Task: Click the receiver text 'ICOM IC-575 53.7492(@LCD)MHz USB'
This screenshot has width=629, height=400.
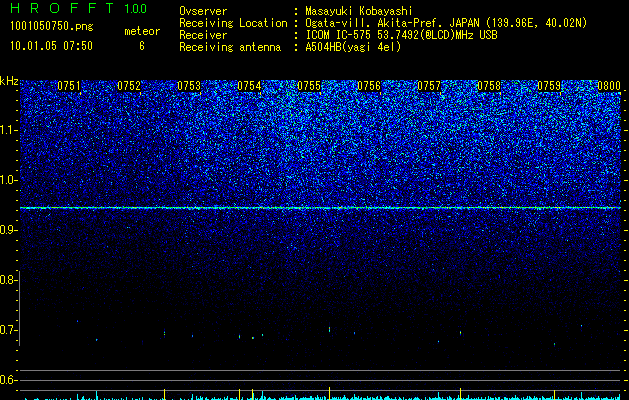Action: coord(401,35)
